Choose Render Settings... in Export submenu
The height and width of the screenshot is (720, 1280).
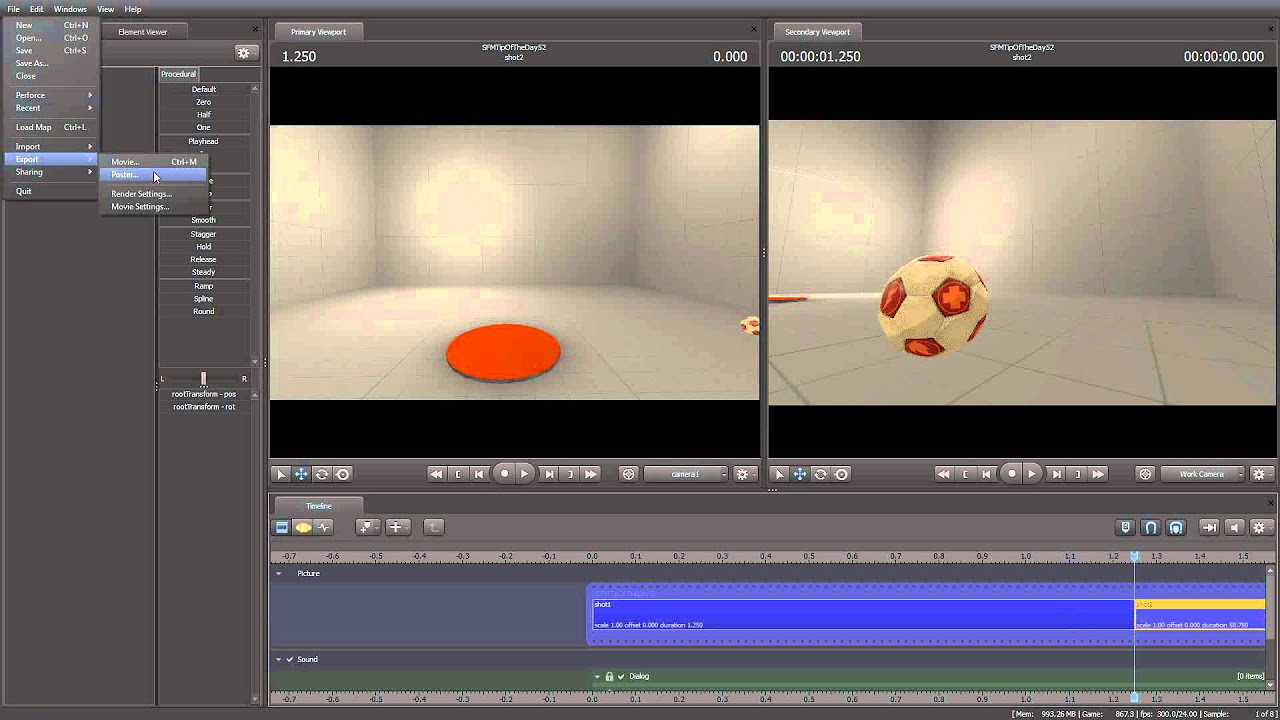tap(154, 194)
